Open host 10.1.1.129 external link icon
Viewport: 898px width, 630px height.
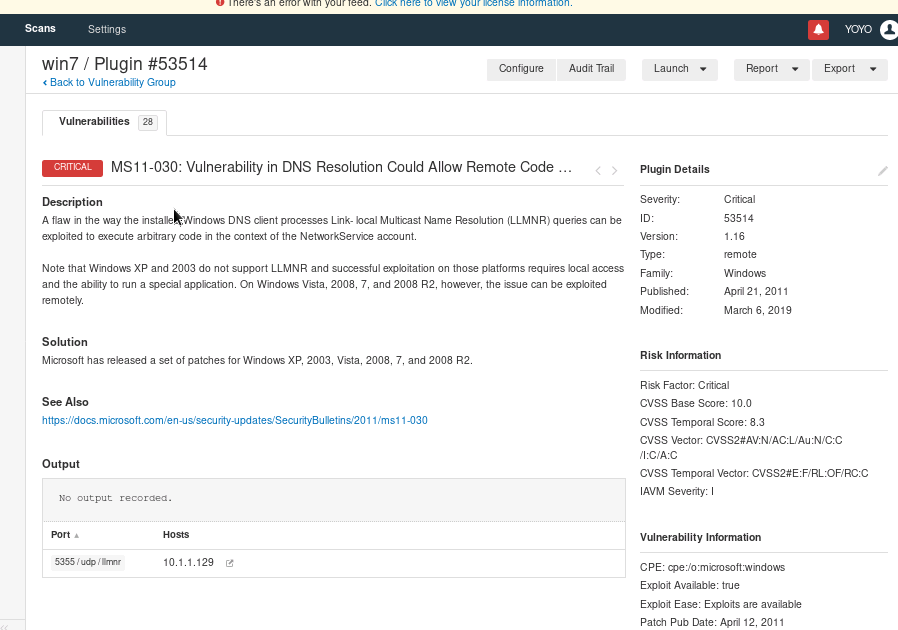(230, 563)
